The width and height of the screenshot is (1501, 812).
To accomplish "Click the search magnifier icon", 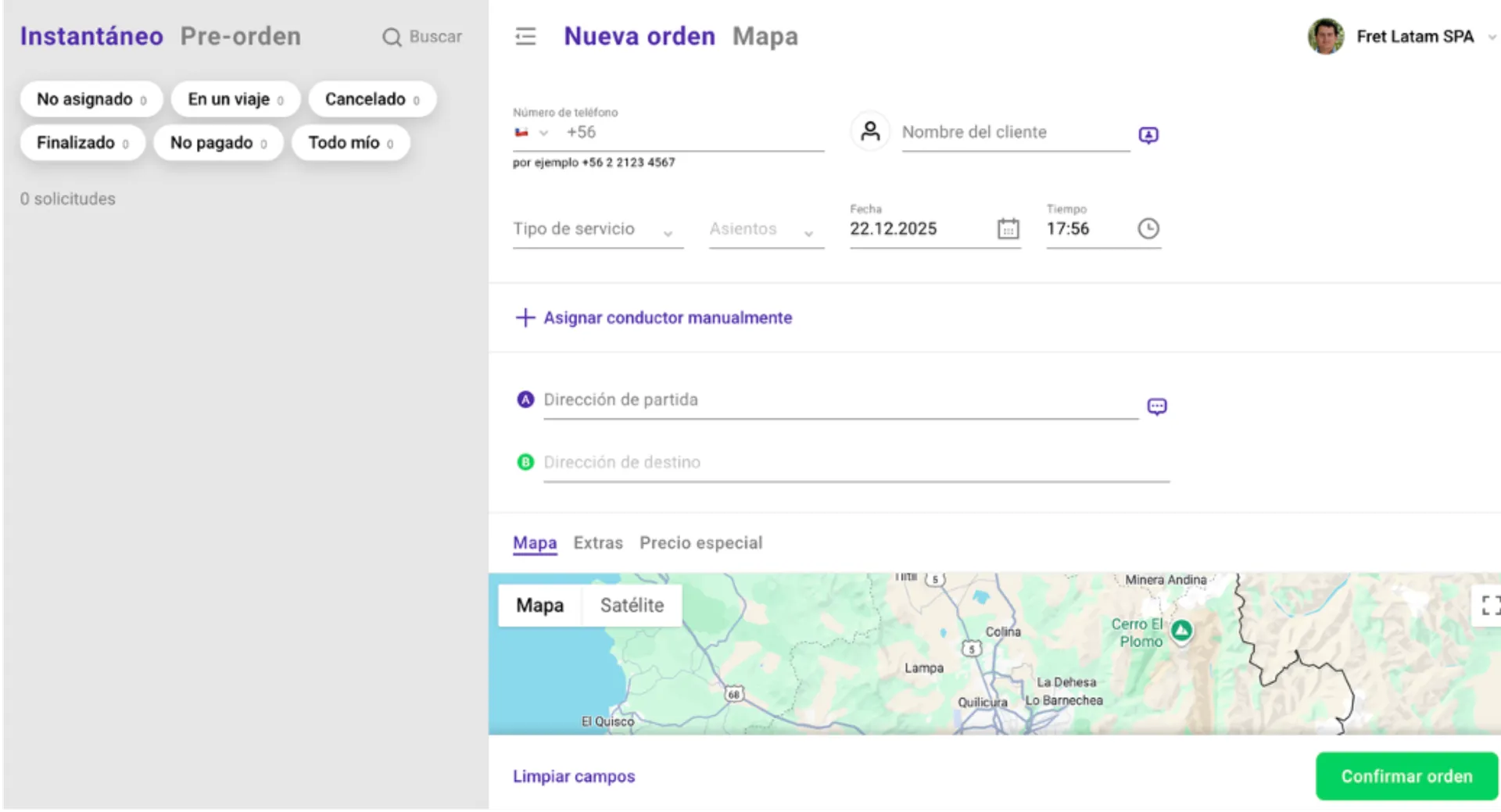I will (392, 38).
